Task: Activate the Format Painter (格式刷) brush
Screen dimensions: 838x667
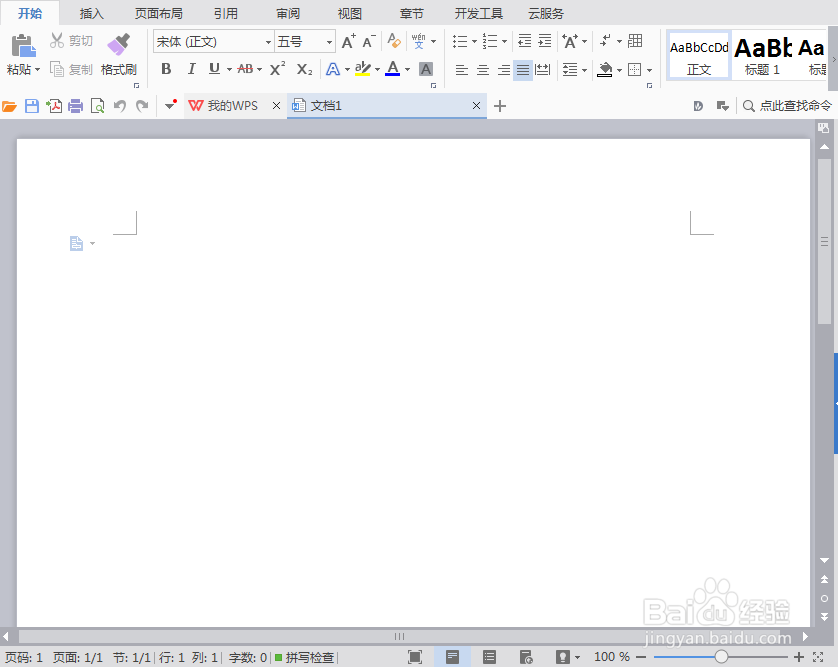Action: tap(119, 44)
